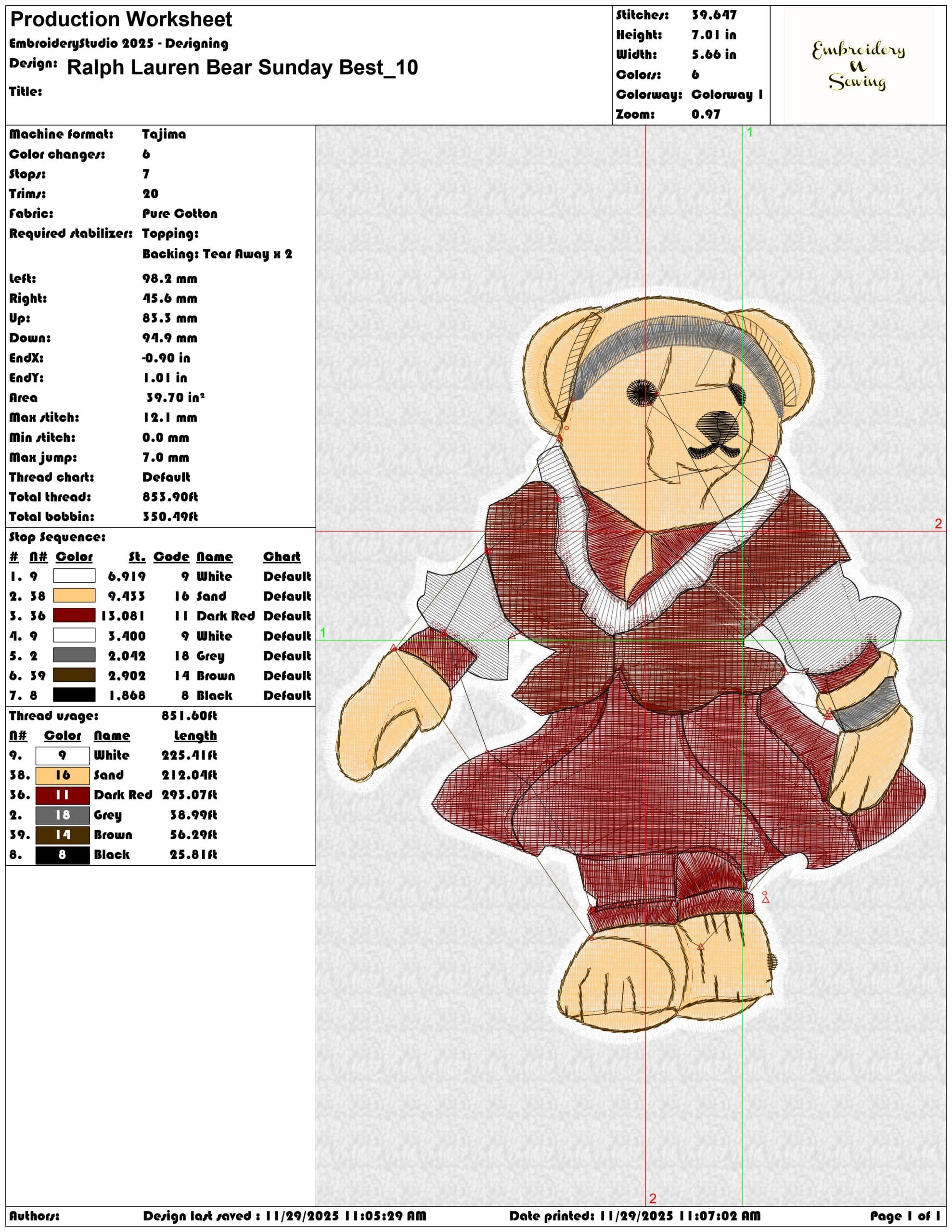
Task: Click thread length "293.07ft"
Action: point(189,795)
